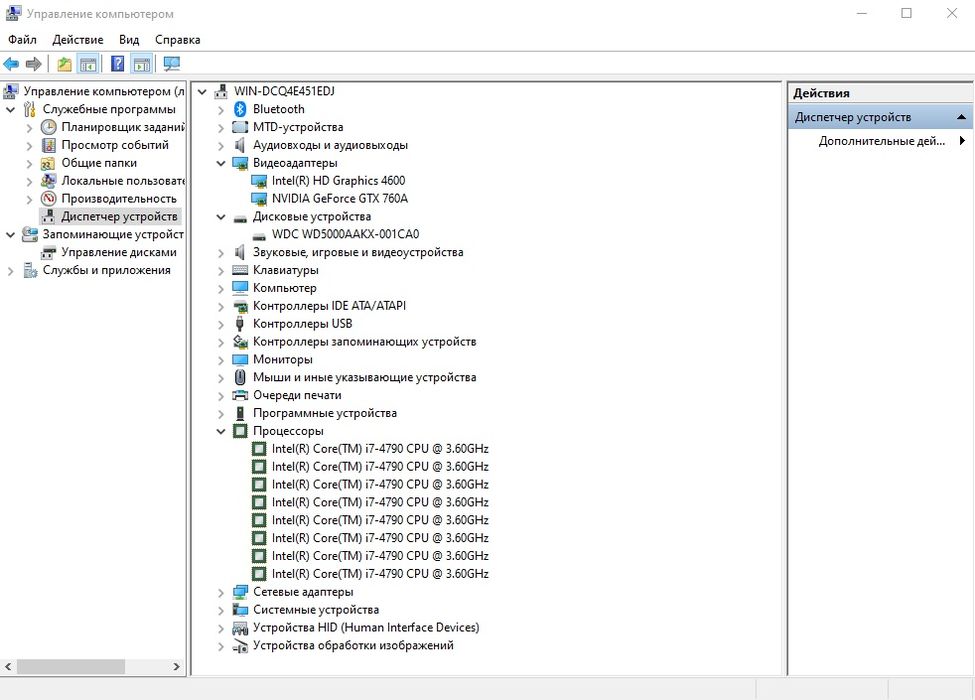This screenshot has width=975, height=700.
Task: Expand the Bluetooth category chevron
Action: pos(221,110)
